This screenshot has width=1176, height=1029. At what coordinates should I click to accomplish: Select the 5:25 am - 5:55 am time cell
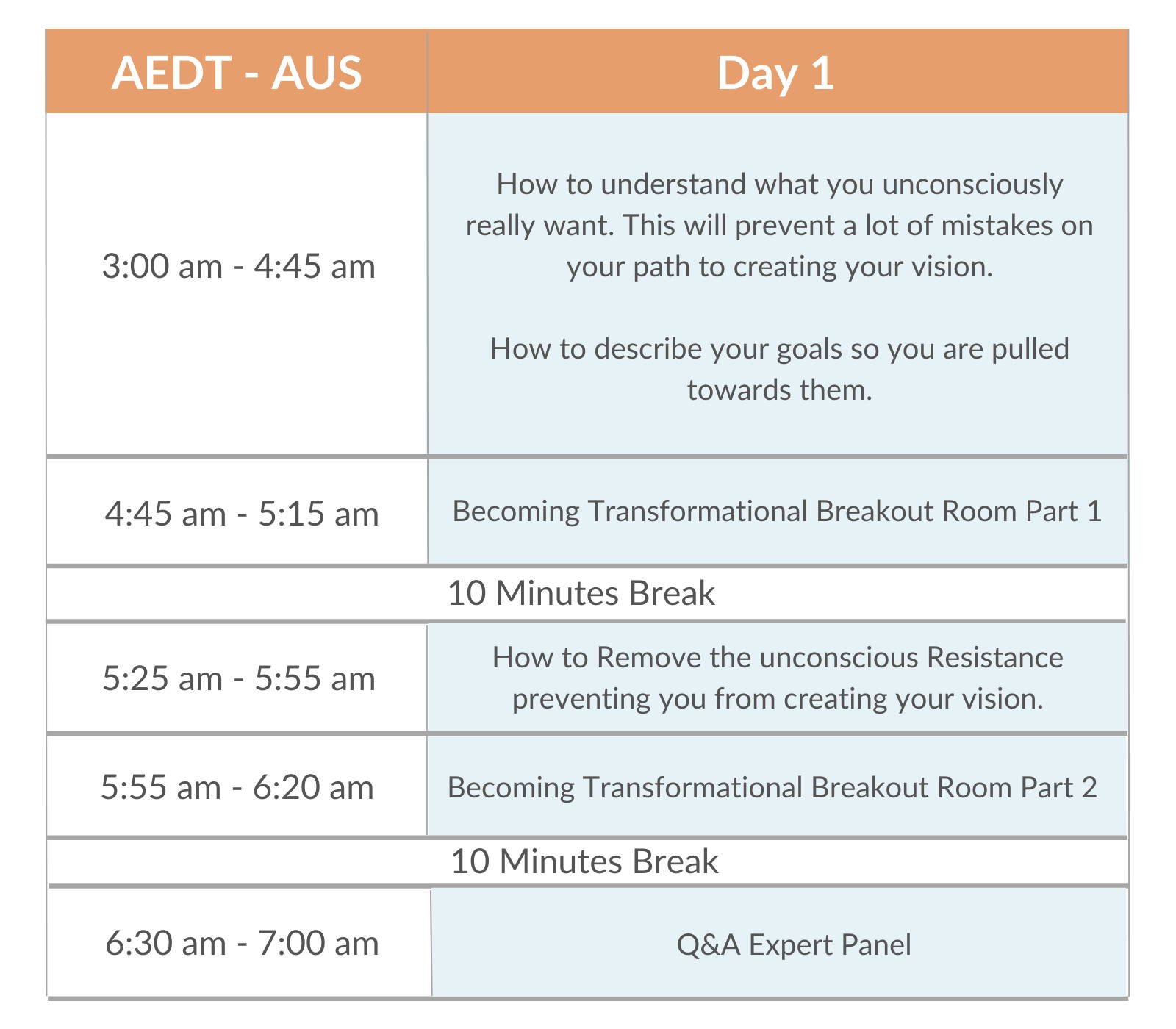239,678
